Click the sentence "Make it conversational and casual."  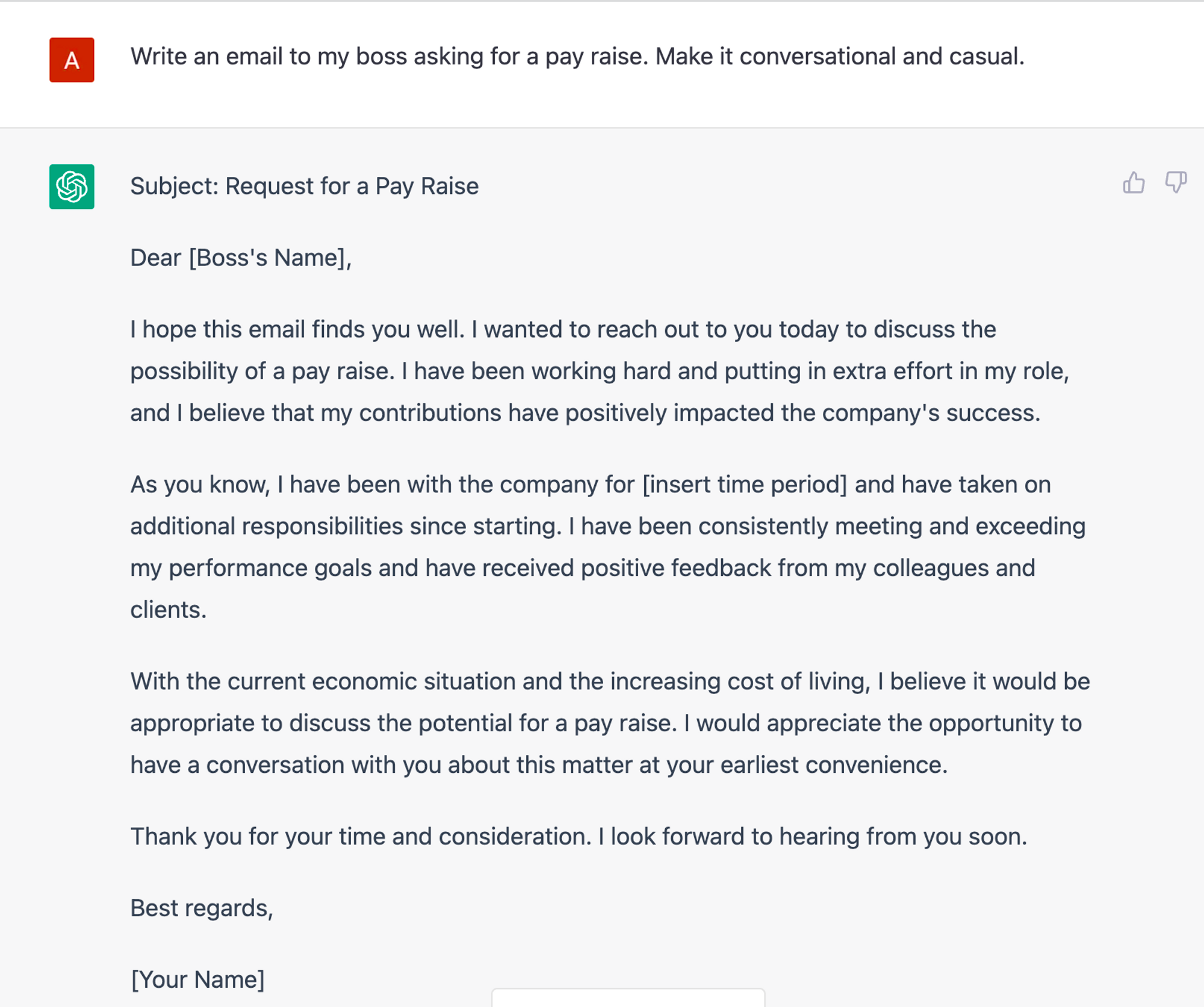[839, 57]
